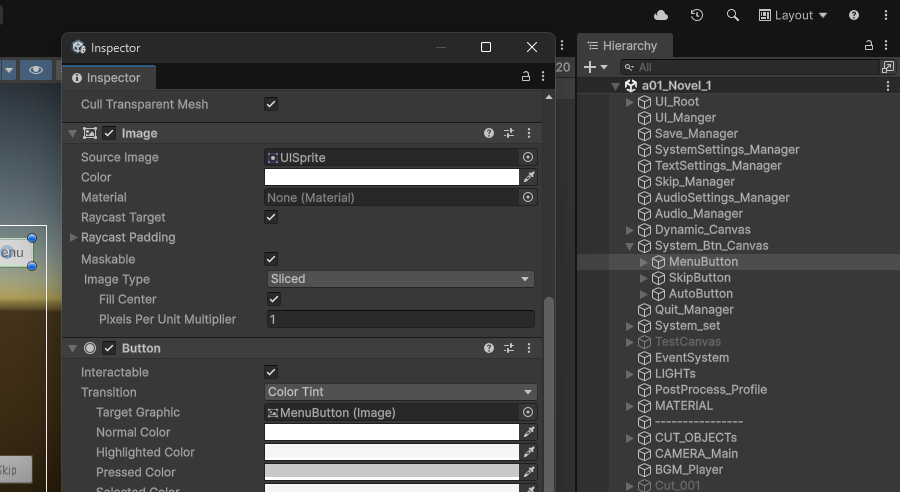900x492 pixels.
Task: Open the Image Type dropdown
Action: click(400, 279)
